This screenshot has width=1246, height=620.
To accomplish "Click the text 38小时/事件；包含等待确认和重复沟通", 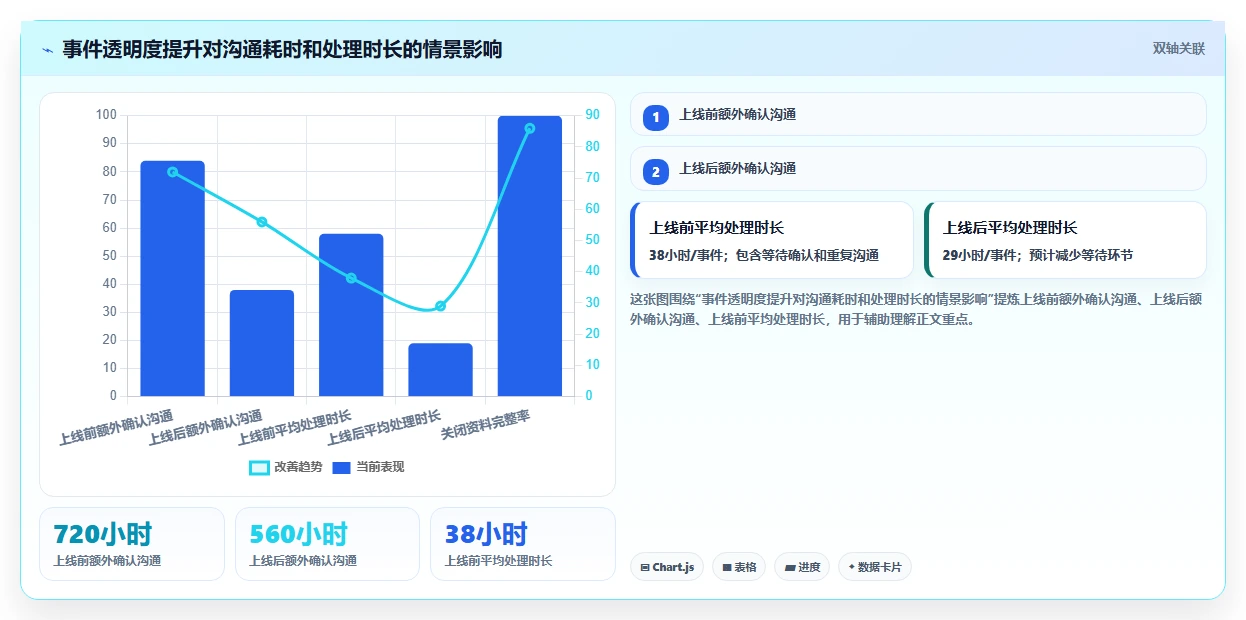I will [x=764, y=256].
